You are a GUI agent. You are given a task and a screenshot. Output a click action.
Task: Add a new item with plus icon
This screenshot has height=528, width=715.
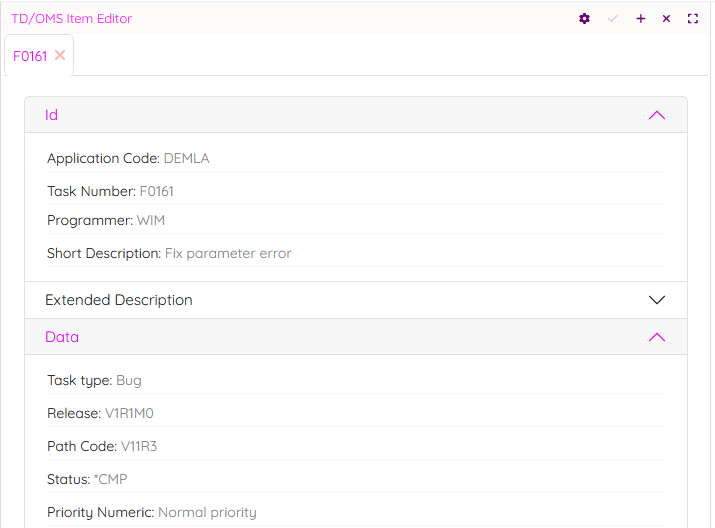pos(641,19)
